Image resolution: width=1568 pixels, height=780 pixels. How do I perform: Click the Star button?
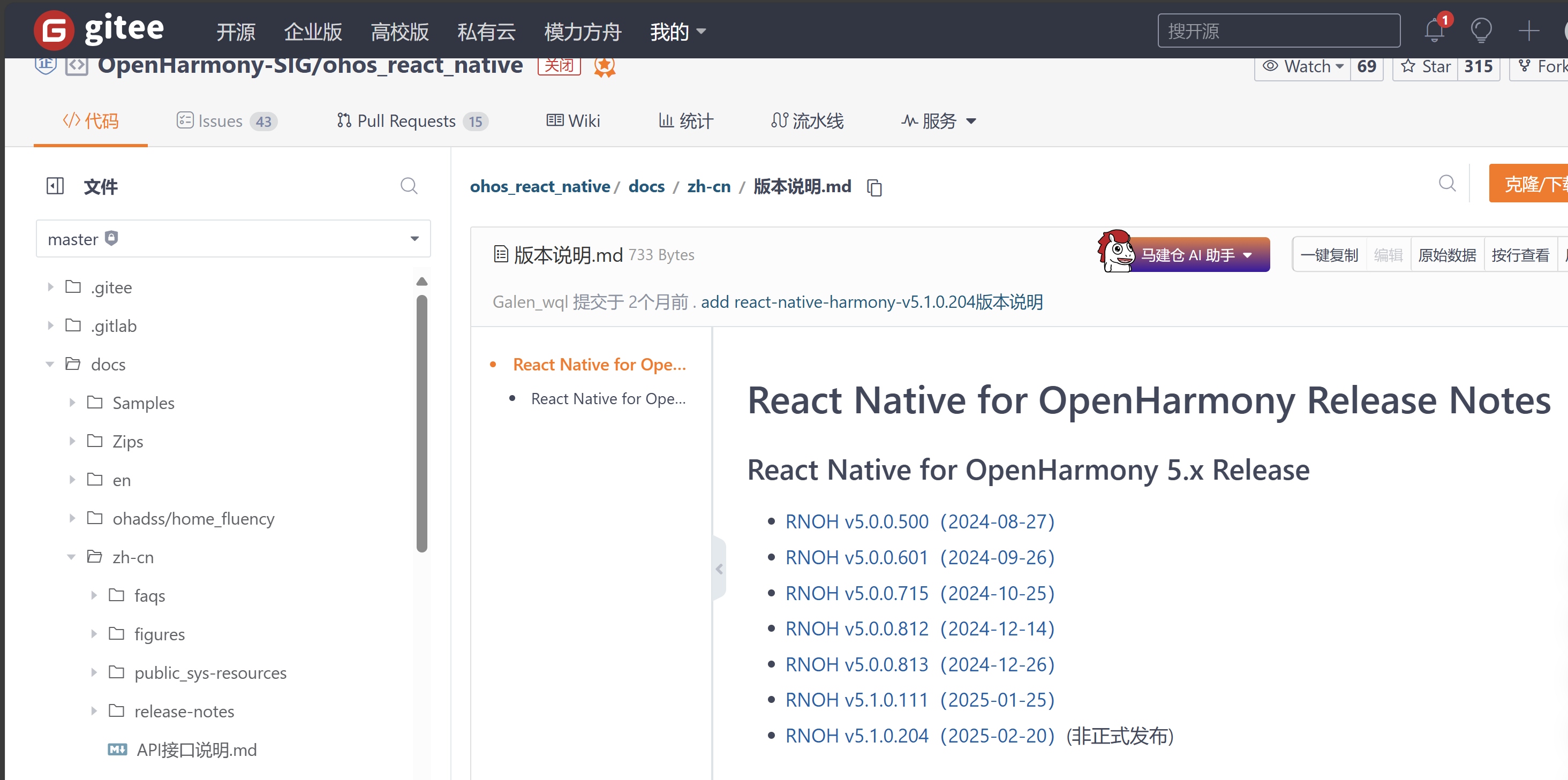coord(1424,66)
